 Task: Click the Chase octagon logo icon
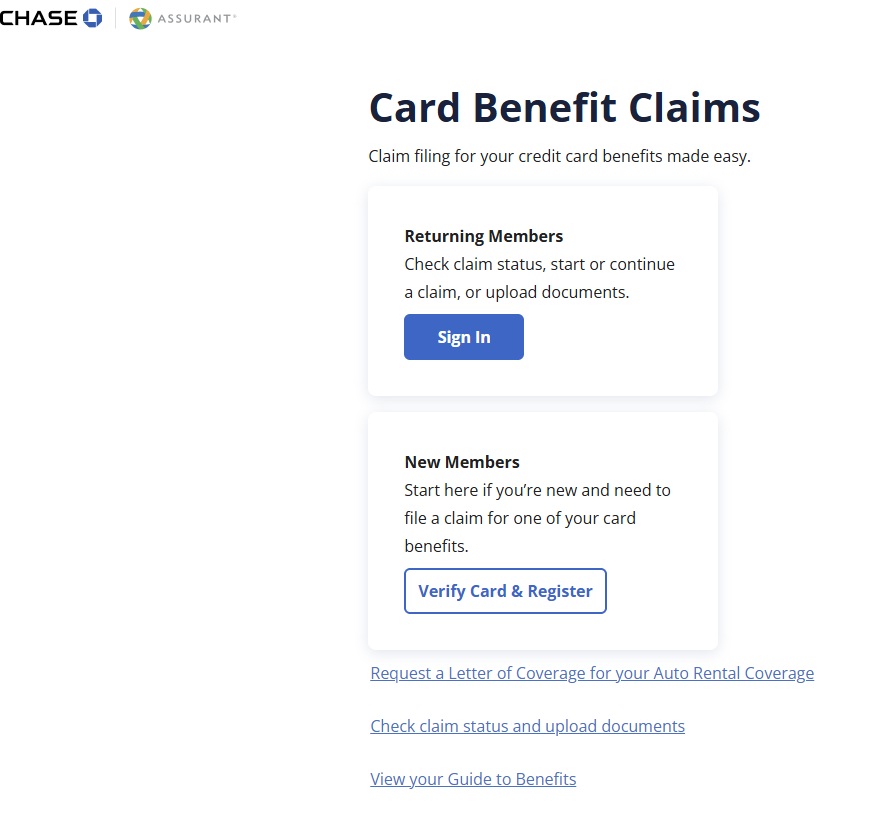(x=93, y=18)
